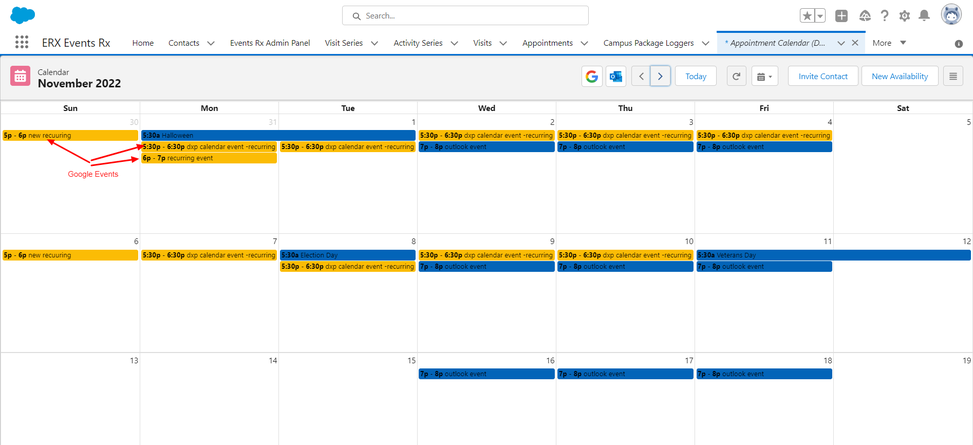Screen dimensions: 973x445
Task: Click the Invite Contact button
Action: [823, 77]
